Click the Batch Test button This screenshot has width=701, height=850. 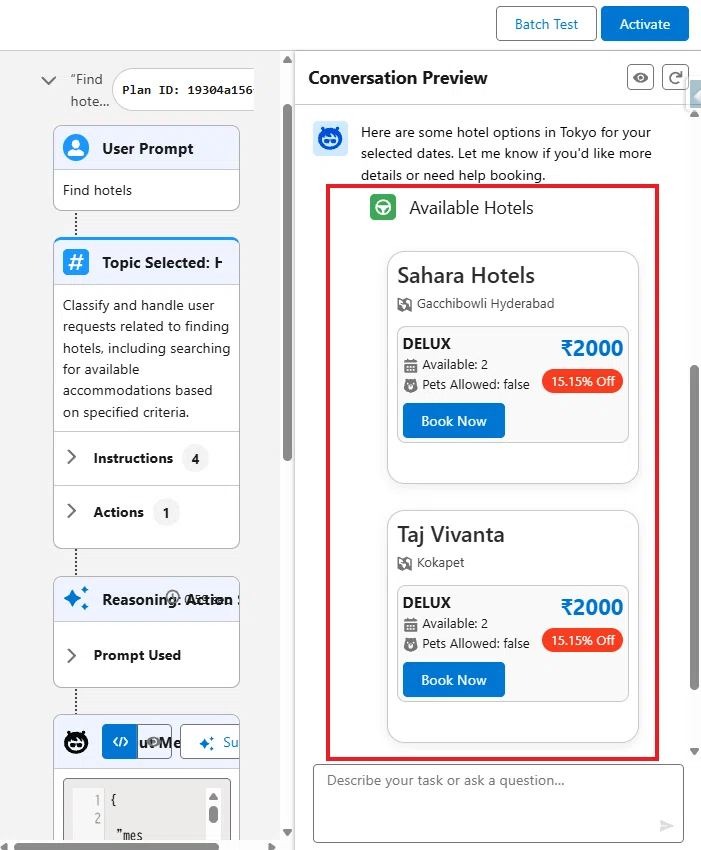[546, 24]
